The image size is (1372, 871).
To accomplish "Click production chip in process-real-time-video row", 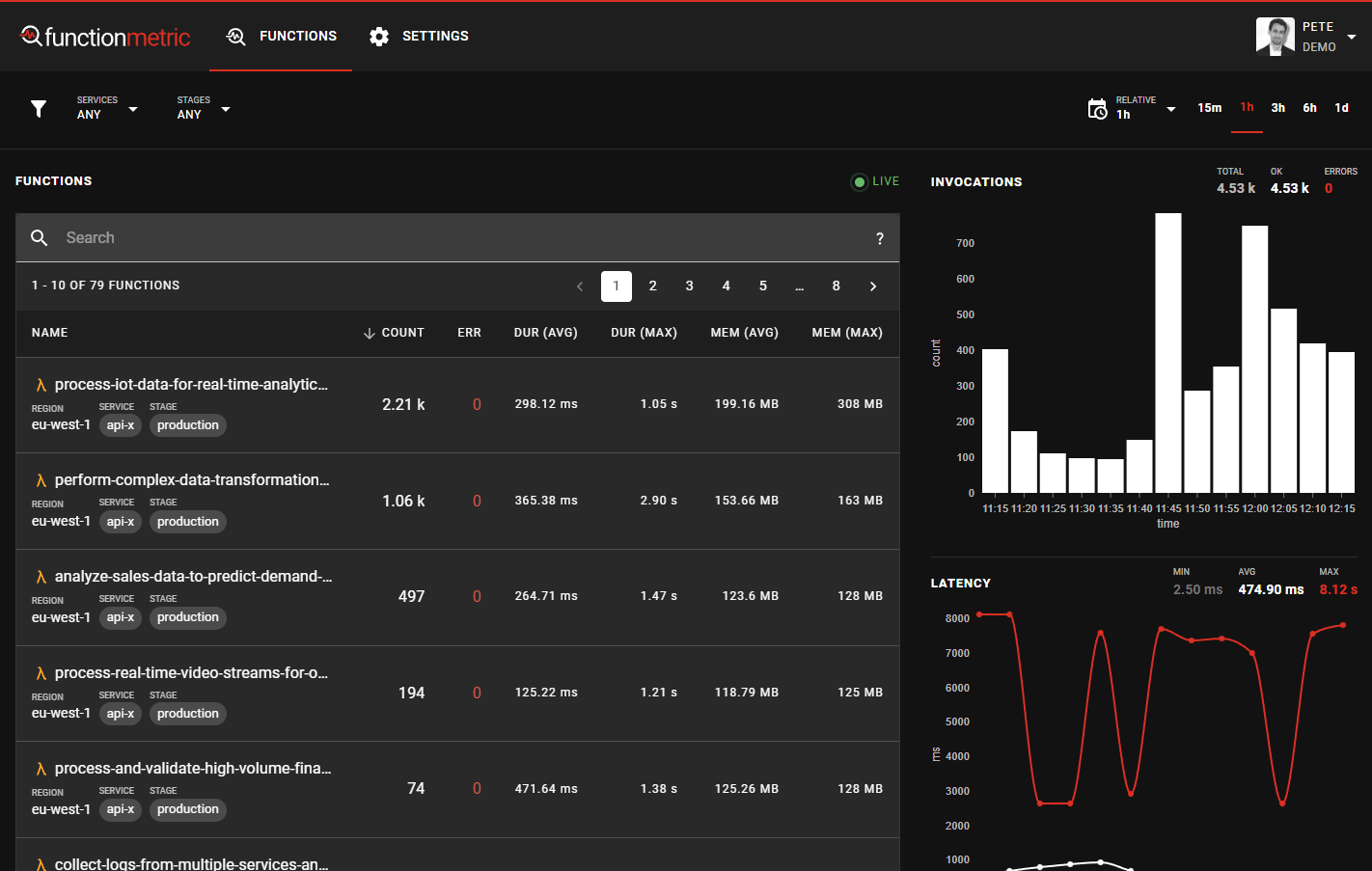I will (x=188, y=714).
